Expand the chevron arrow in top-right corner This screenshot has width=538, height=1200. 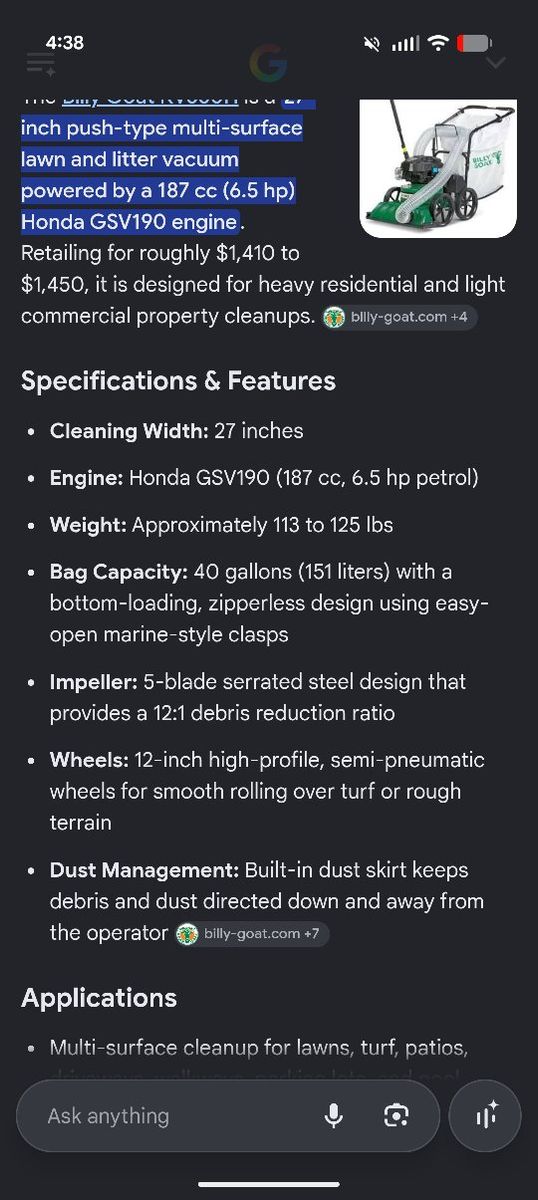(495, 64)
